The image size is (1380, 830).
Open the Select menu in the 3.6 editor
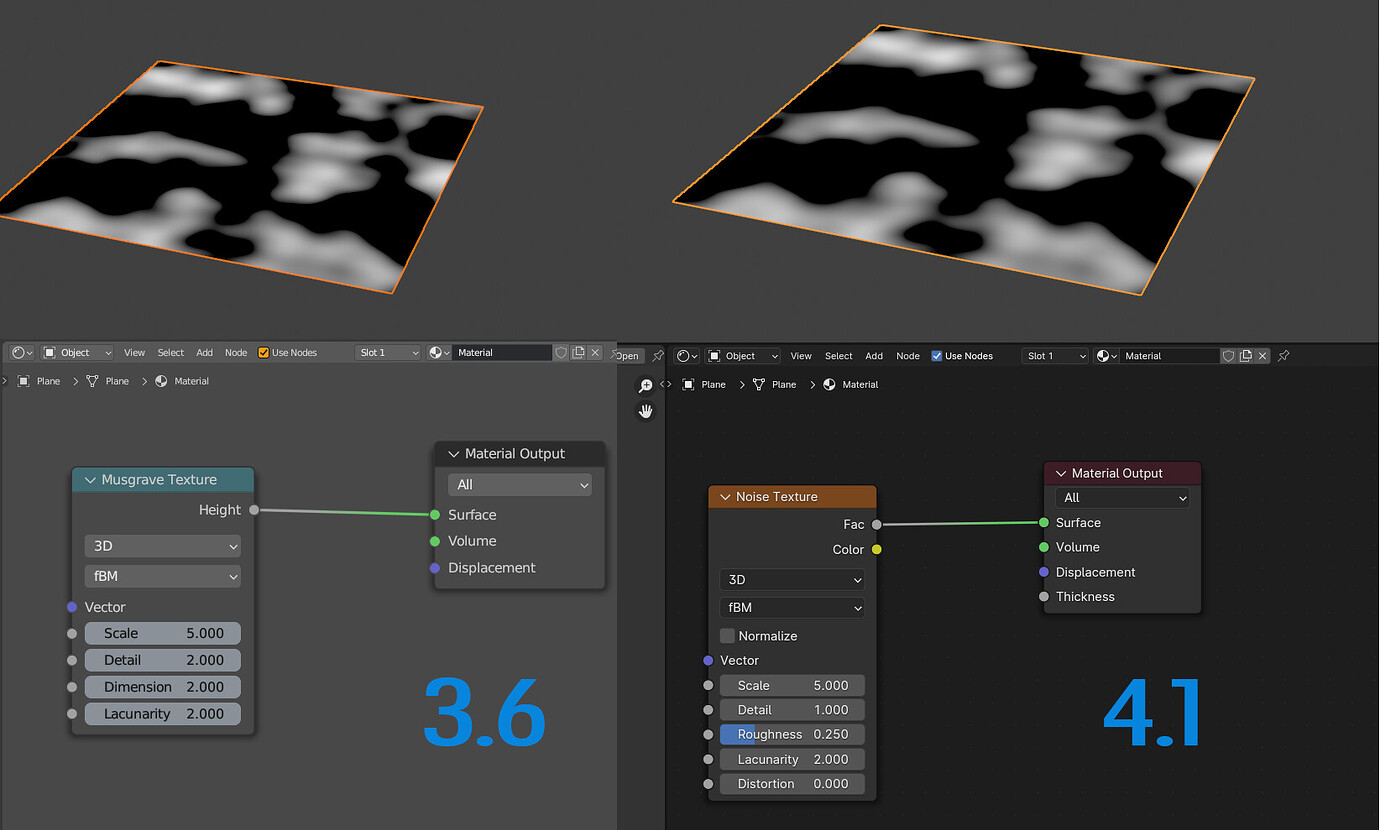[x=171, y=352]
